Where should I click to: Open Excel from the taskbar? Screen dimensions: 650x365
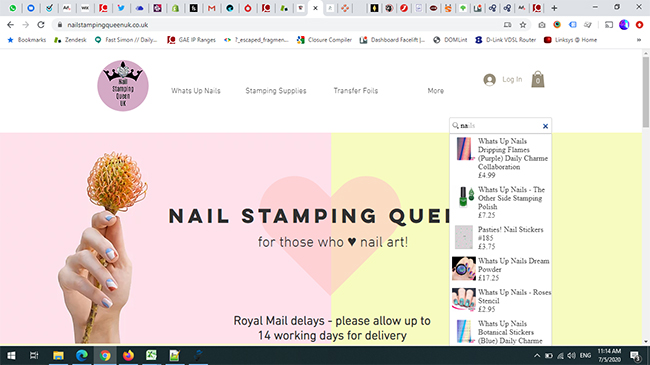point(151,355)
